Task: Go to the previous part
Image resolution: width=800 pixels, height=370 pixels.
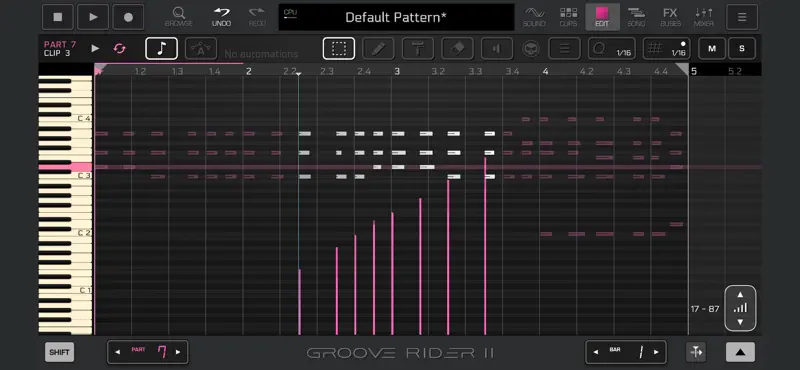Action: pyautogui.click(x=118, y=352)
